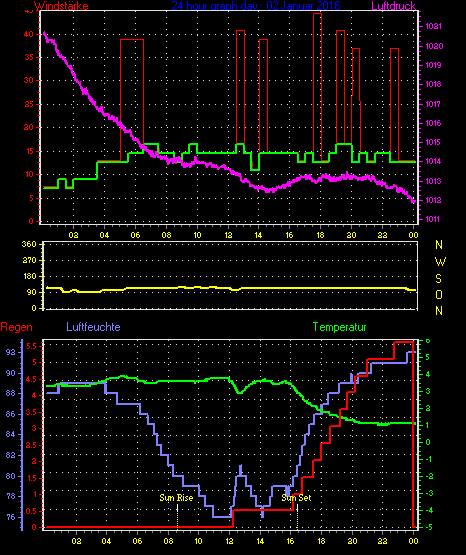This screenshot has height=555, width=466.
Task: Click the 1015 value on the pressure axis
Action: [x=433, y=142]
